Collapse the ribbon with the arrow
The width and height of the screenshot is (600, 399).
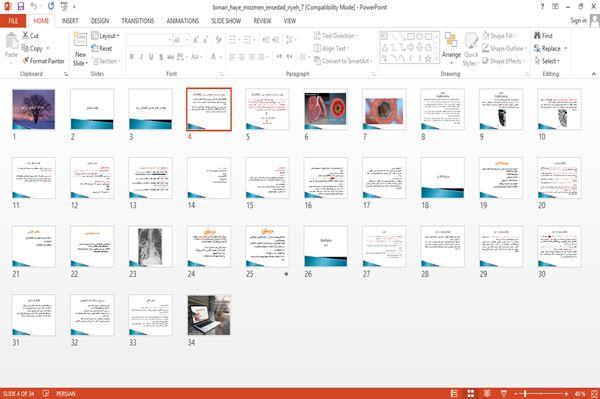594,74
